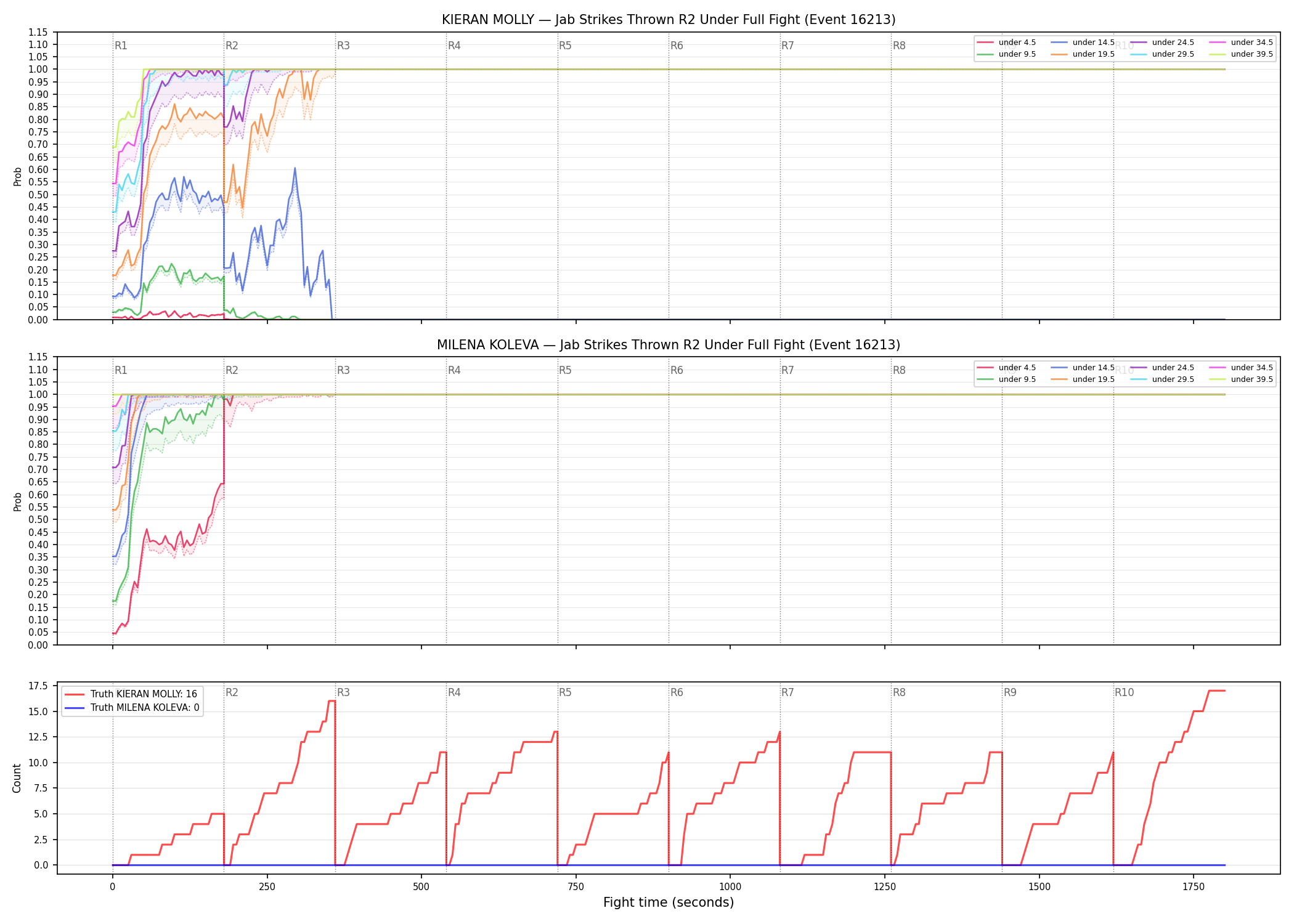Click the 1.15 tick on KIERAN MOLLY Prob axis
The height and width of the screenshot is (924, 1294).
click(38, 33)
